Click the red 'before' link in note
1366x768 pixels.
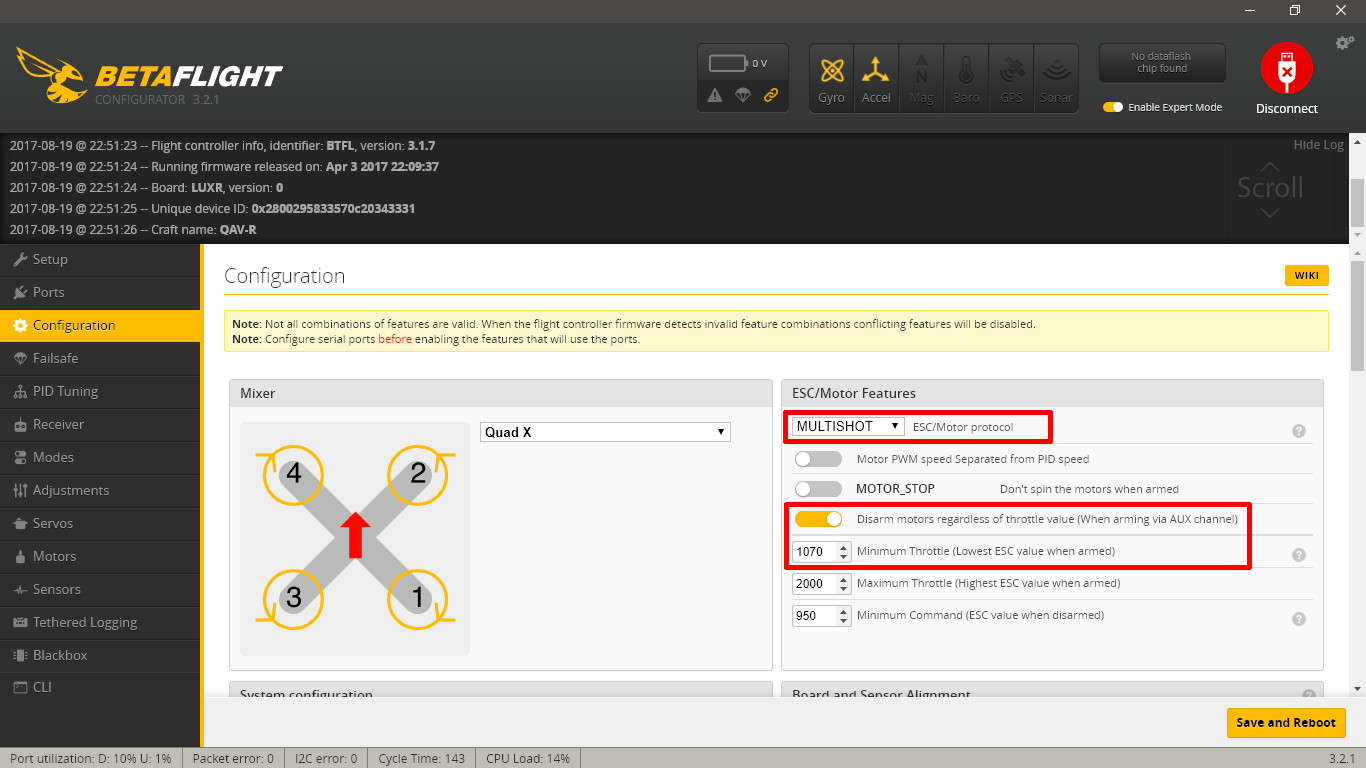point(394,339)
